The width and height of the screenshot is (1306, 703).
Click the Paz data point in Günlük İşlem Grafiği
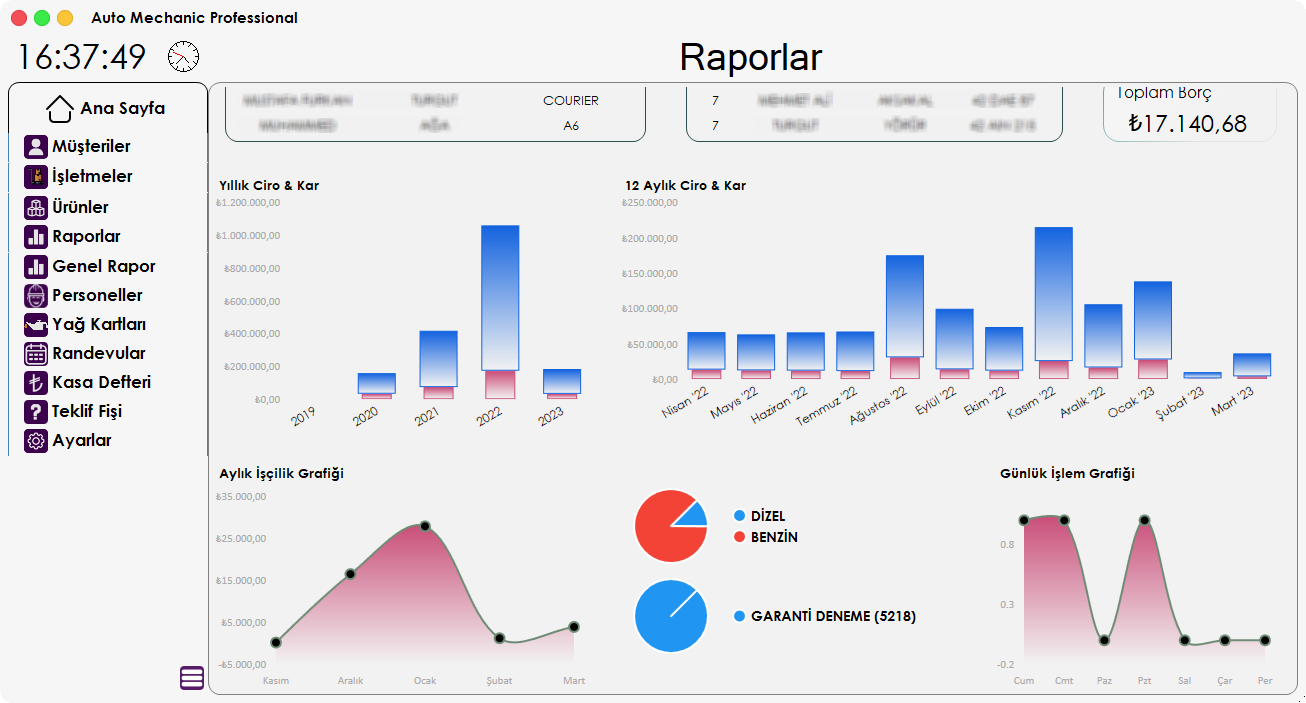click(x=1104, y=640)
